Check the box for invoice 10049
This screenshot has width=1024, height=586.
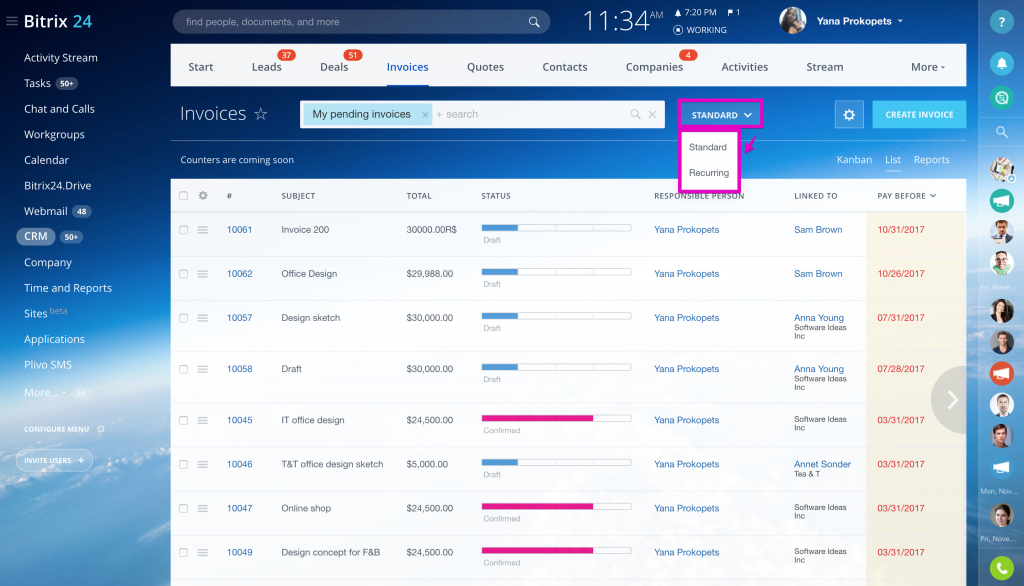[x=184, y=553]
